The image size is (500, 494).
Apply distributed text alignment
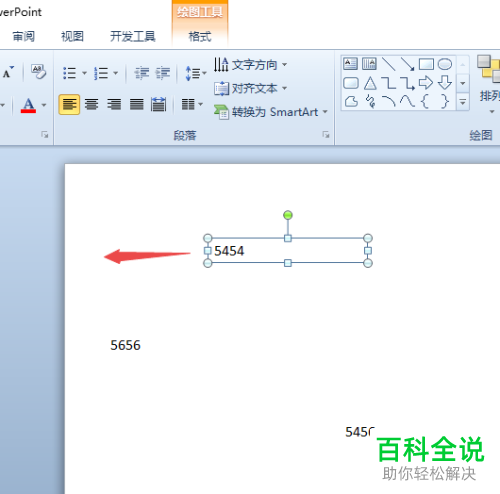pyautogui.click(x=159, y=105)
